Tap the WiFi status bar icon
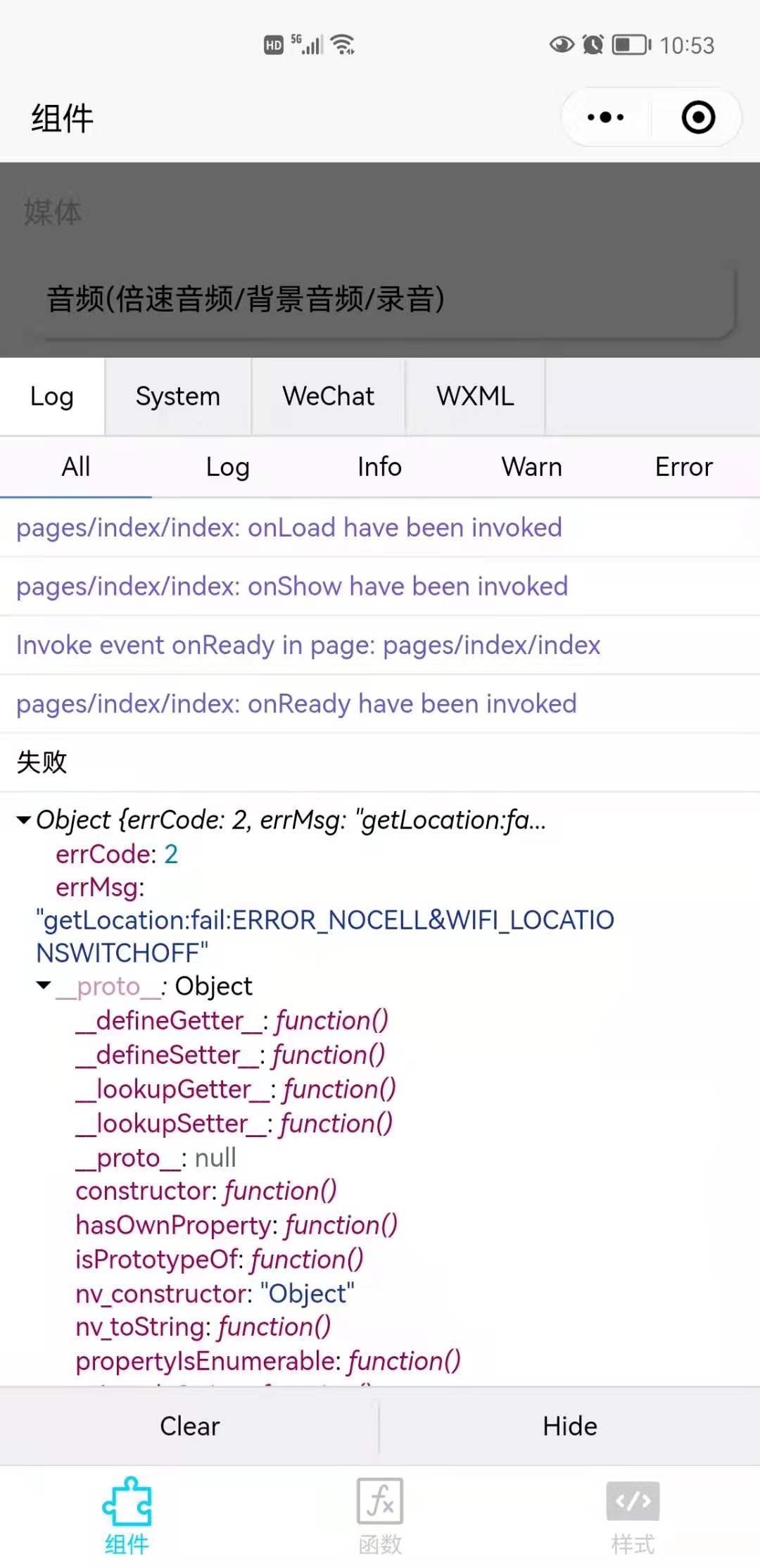The height and width of the screenshot is (1568, 760). click(x=343, y=45)
